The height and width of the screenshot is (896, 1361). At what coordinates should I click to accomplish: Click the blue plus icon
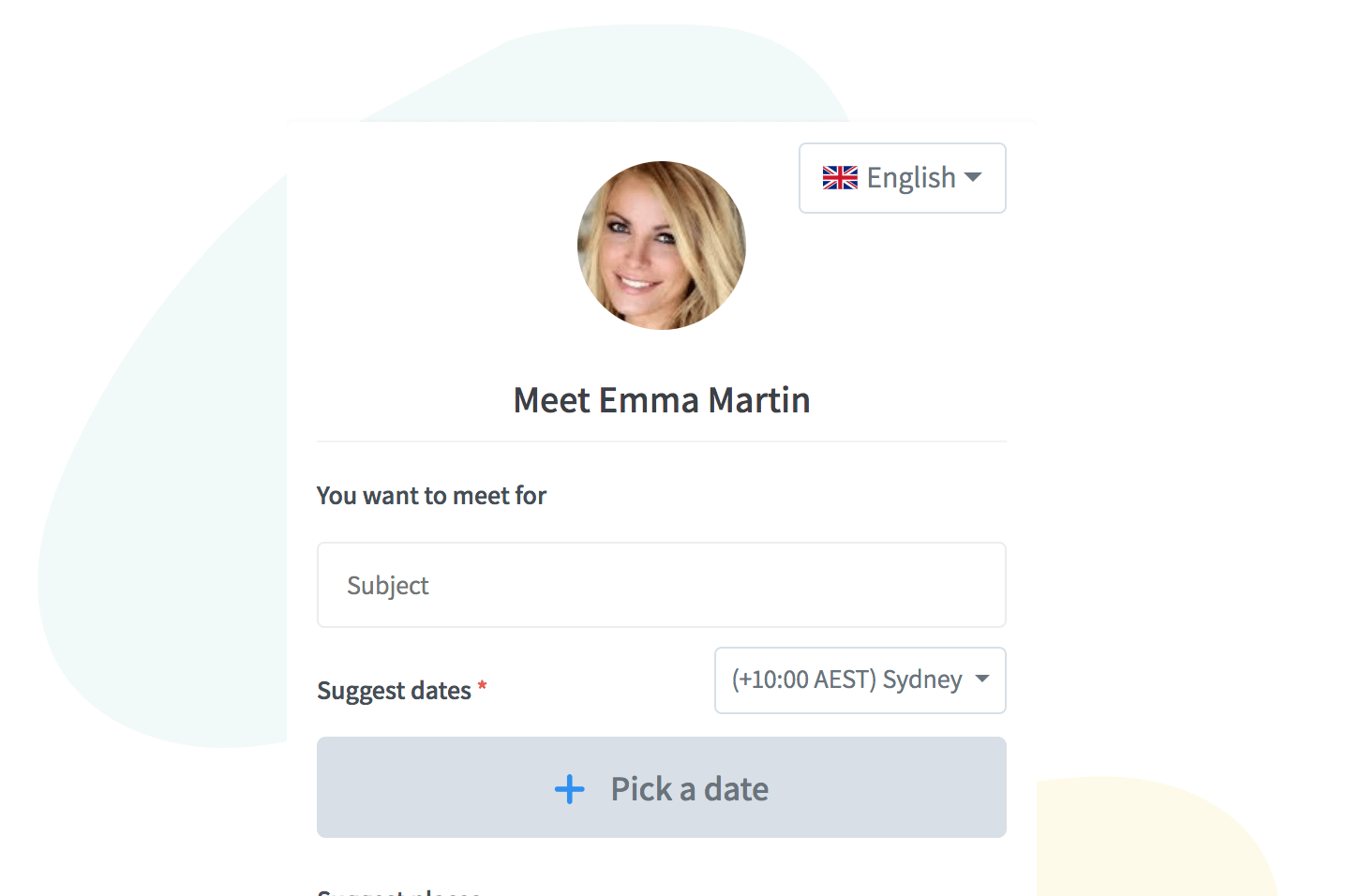tap(569, 789)
